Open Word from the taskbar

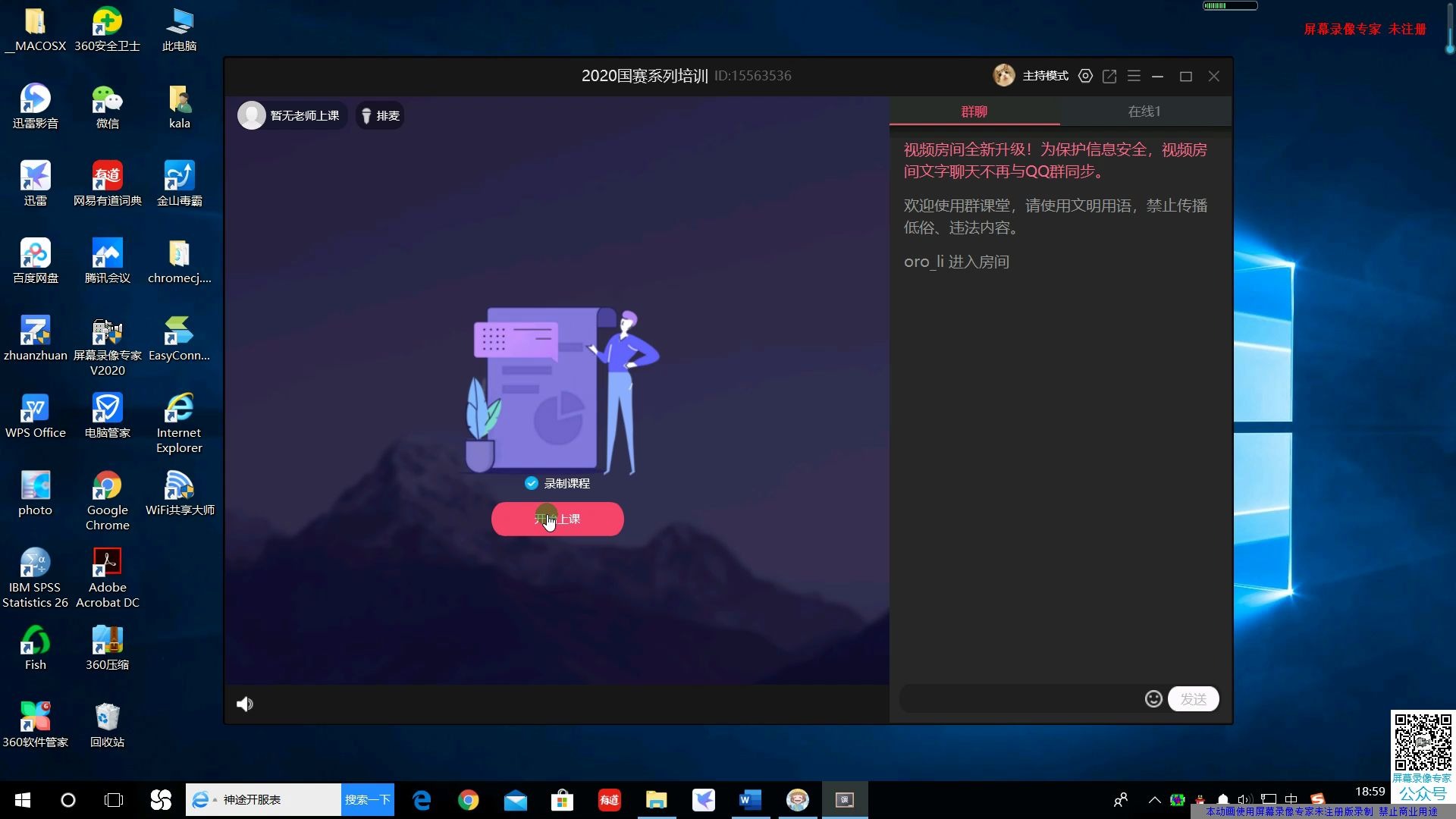pos(750,800)
